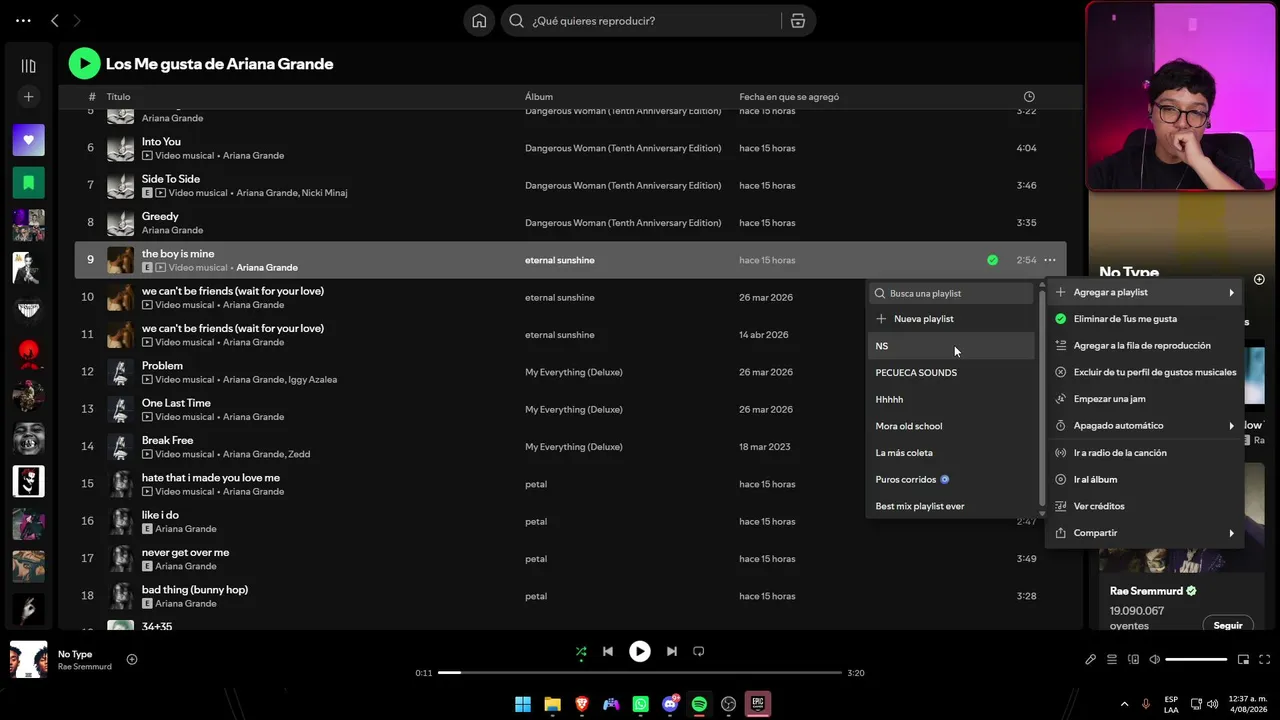Sort tracks by the duration clock icon
1280x720 pixels.
pos(1029,97)
